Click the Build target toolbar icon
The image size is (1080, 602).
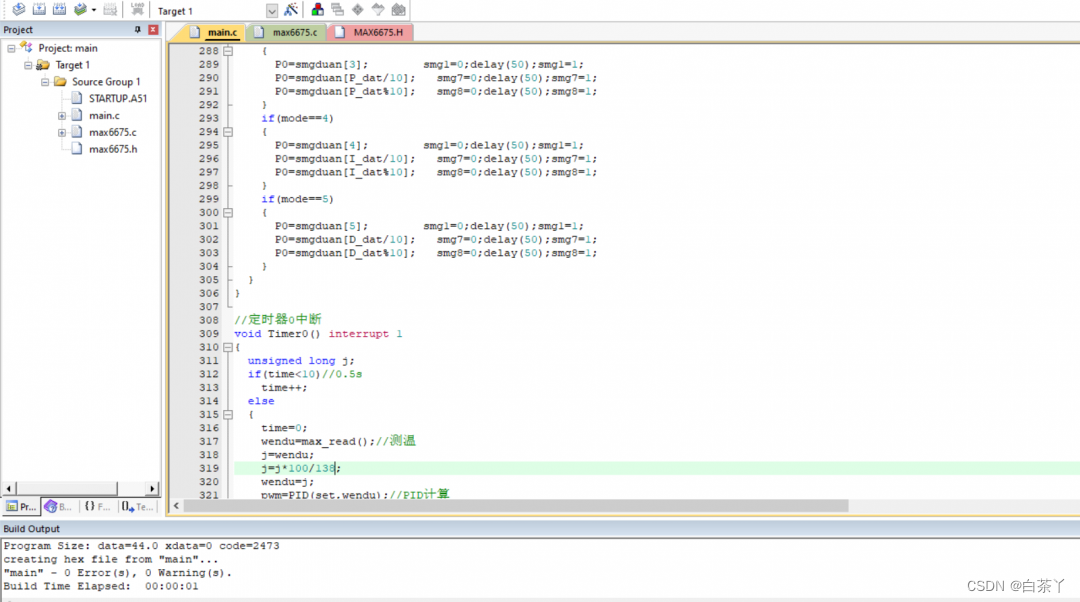click(39, 10)
